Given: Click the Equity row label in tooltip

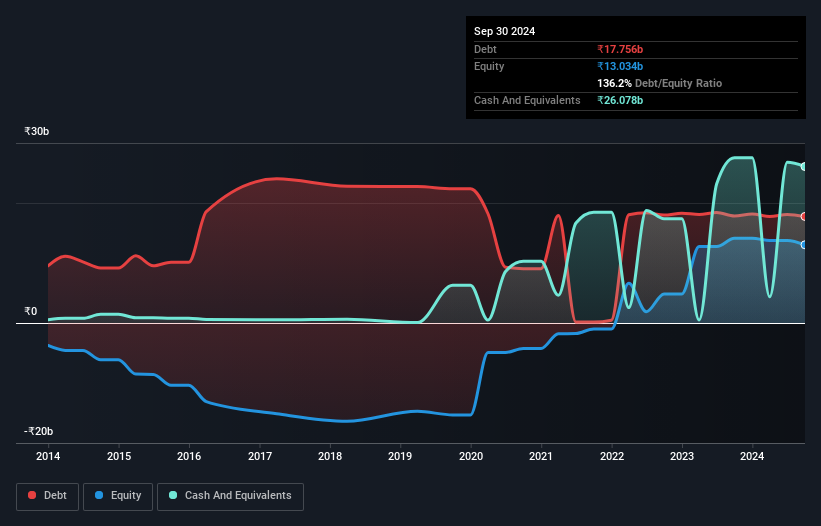Looking at the screenshot, I should pyautogui.click(x=489, y=66).
